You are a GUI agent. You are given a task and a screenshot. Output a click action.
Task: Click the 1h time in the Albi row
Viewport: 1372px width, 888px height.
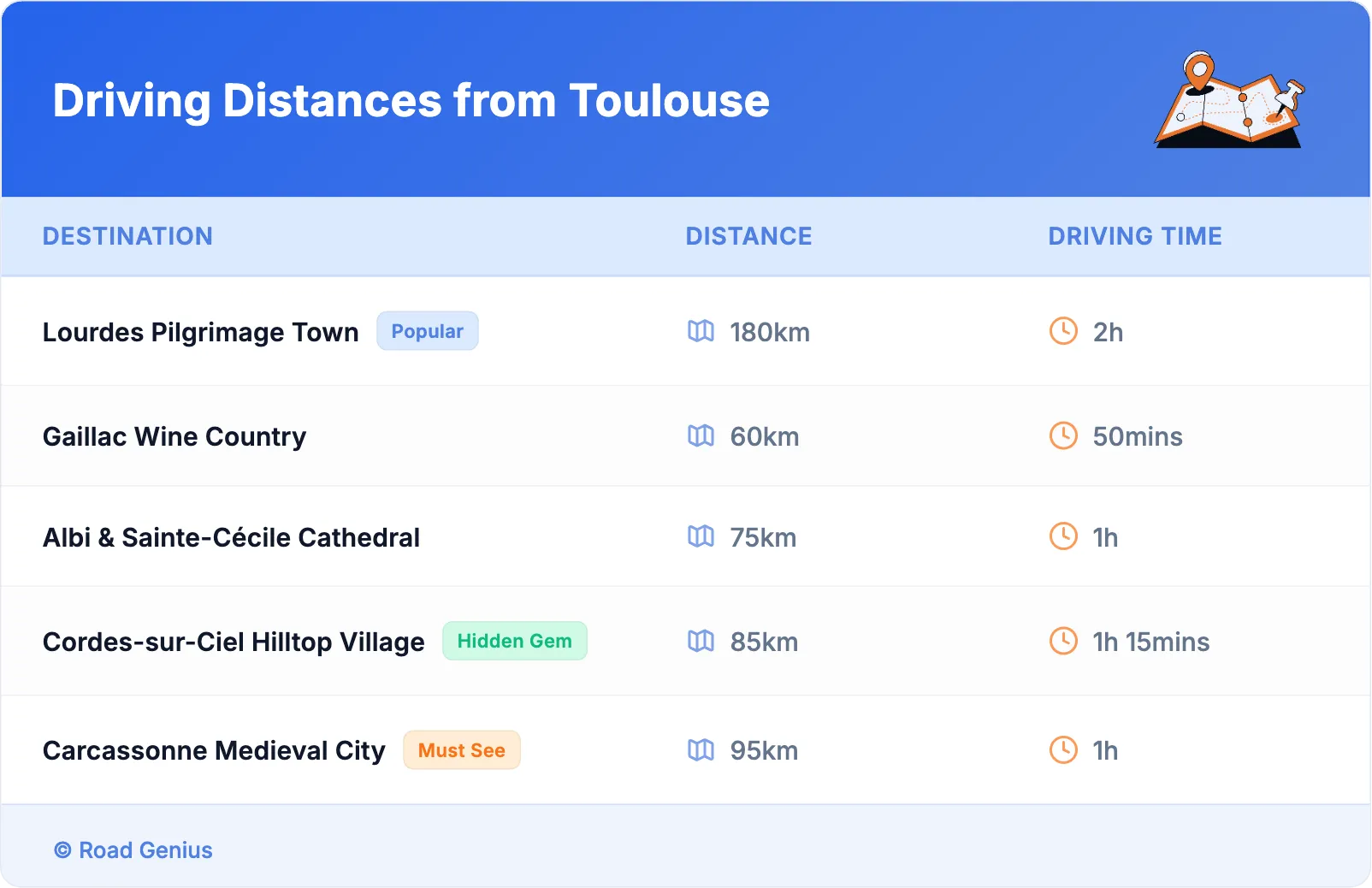coord(1105,537)
